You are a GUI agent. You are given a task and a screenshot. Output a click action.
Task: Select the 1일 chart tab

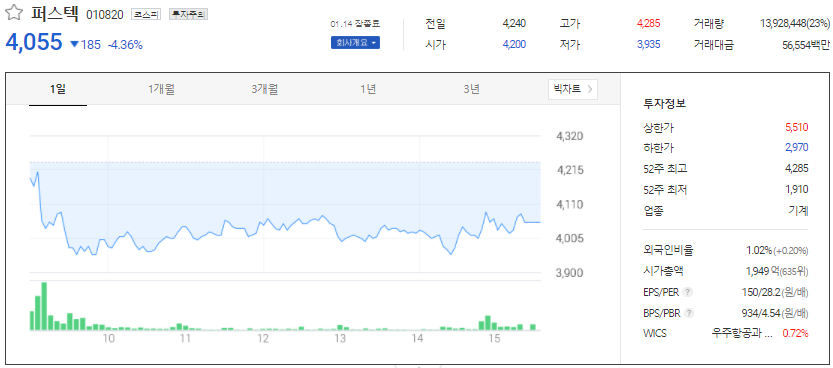click(58, 89)
